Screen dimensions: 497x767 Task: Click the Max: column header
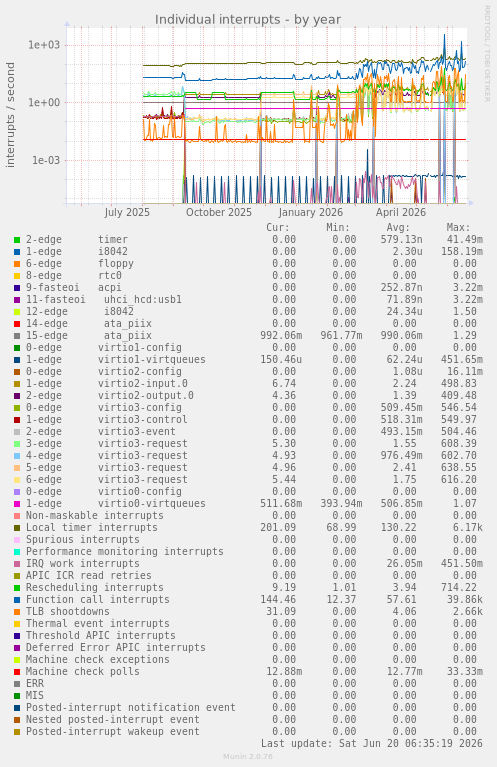pyautogui.click(x=458, y=227)
